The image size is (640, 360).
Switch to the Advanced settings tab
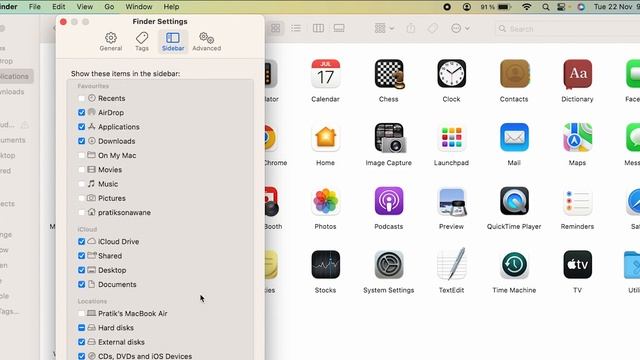coord(207,42)
